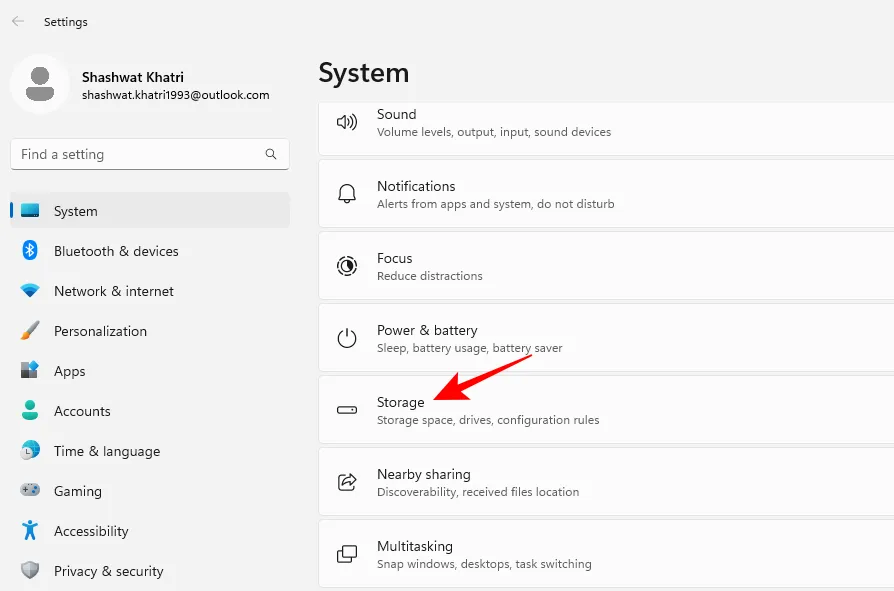Screen dimensions: 894x591
Task: Click 'Storage space, drives, configuration rules'
Action: pos(488,420)
